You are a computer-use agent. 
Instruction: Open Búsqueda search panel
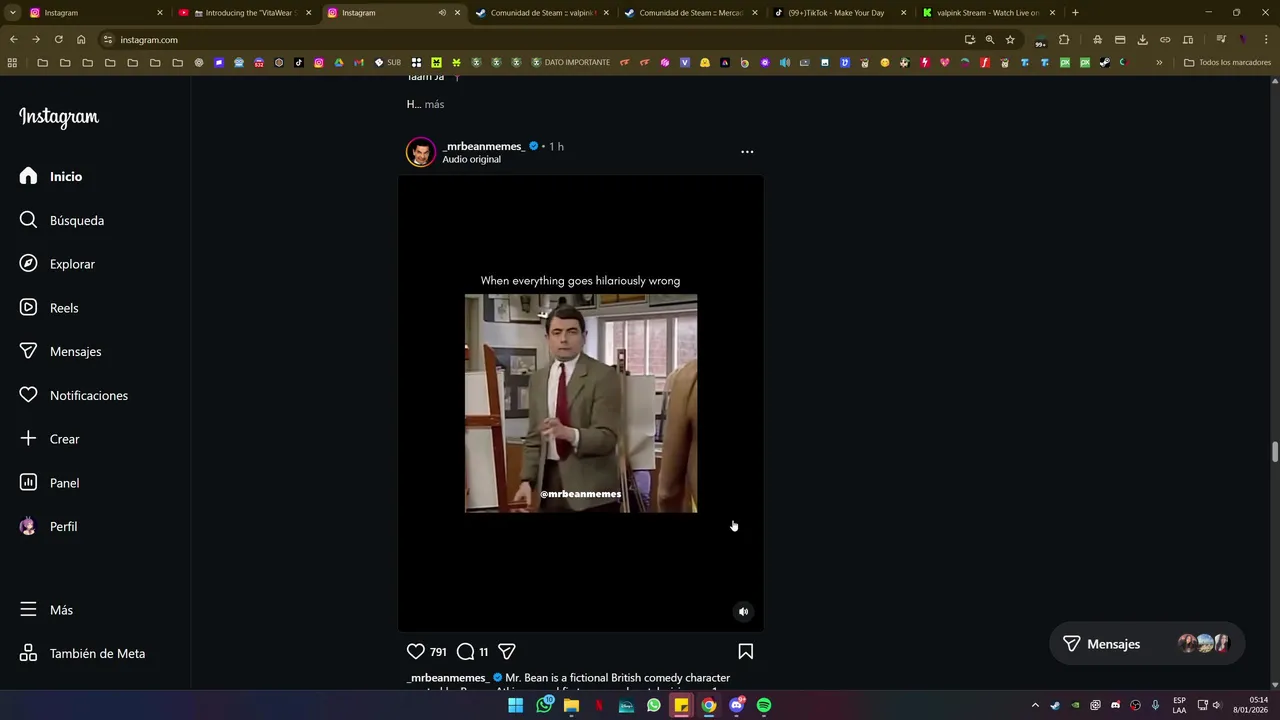[62, 220]
